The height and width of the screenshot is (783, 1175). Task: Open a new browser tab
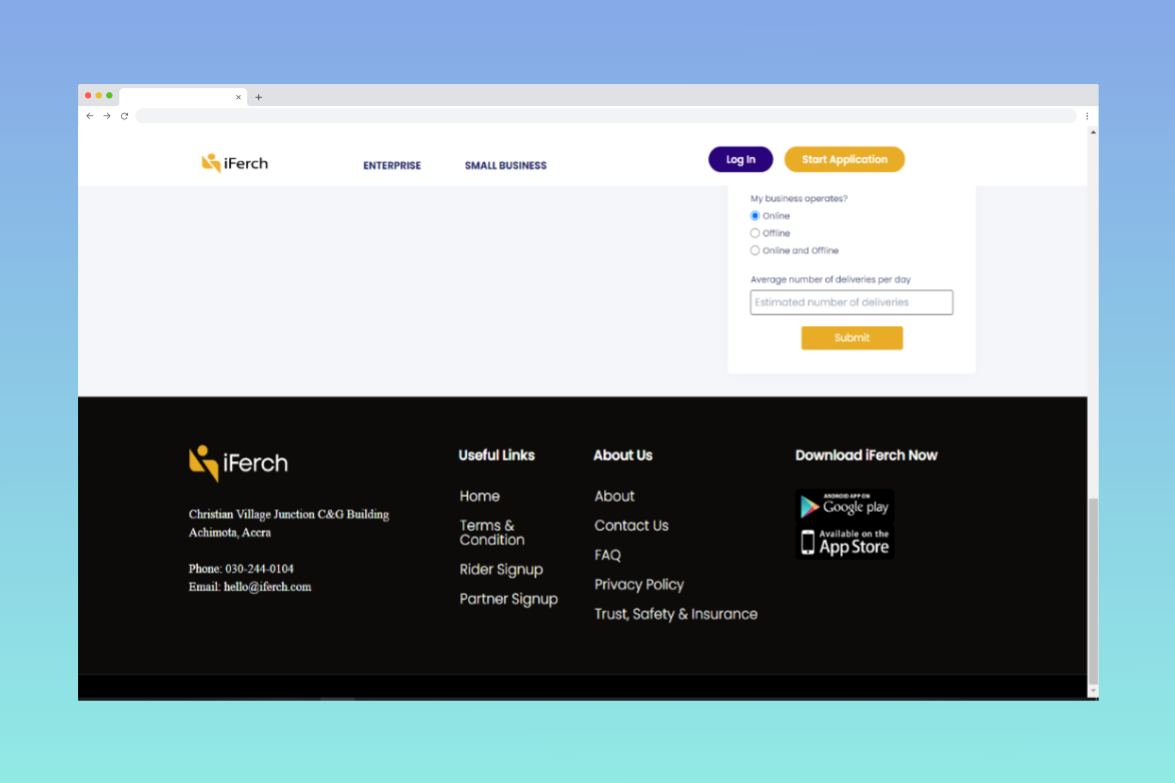(x=258, y=97)
